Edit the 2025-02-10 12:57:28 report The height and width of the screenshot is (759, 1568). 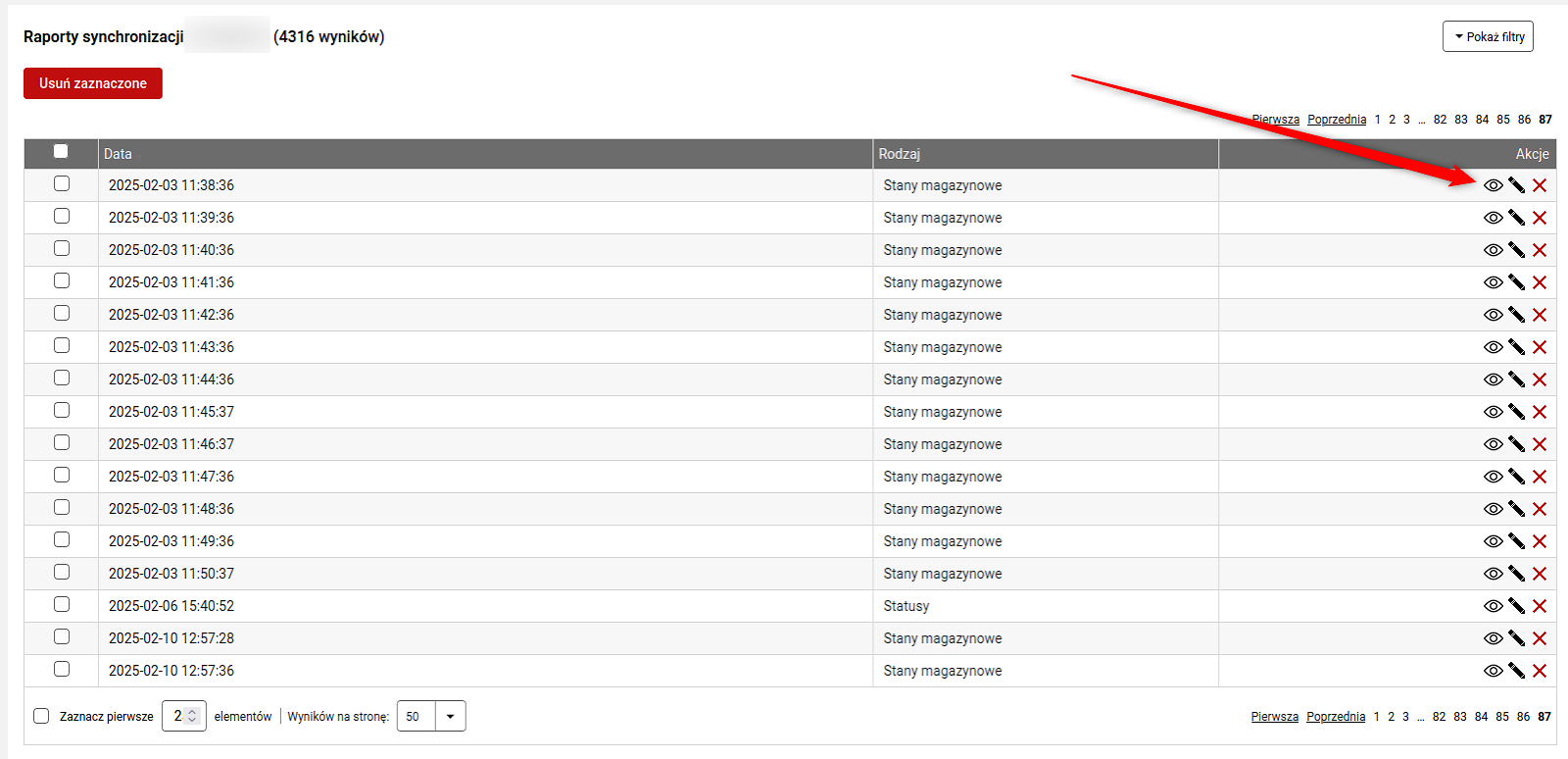click(1516, 638)
